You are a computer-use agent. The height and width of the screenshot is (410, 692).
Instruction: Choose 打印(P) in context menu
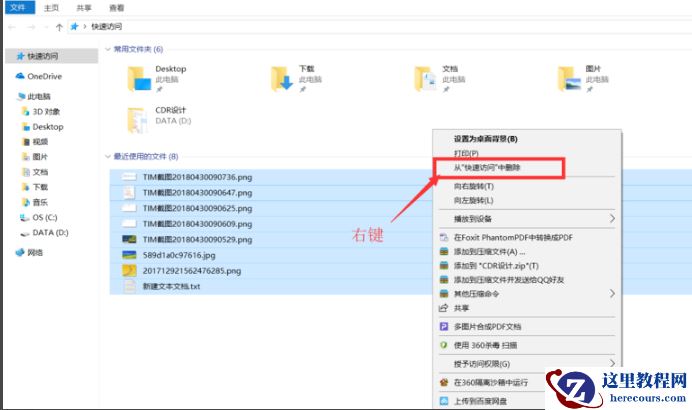466,153
